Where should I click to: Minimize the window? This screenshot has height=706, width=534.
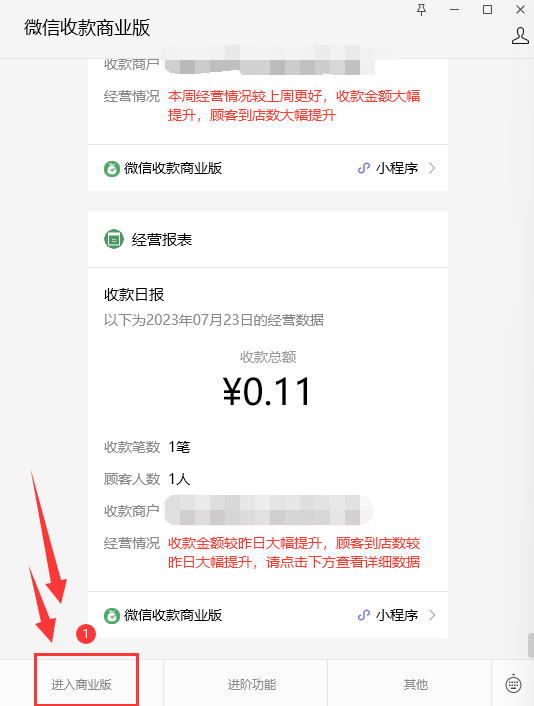pos(455,9)
